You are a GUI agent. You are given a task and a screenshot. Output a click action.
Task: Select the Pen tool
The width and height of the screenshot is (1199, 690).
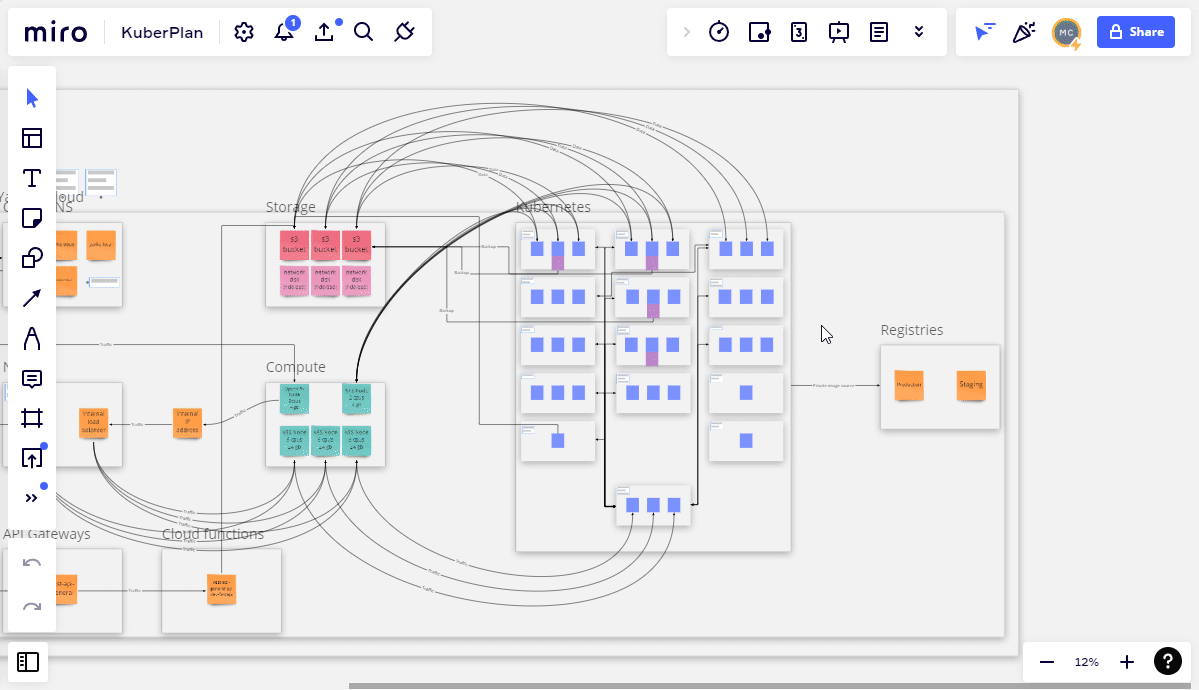31,338
